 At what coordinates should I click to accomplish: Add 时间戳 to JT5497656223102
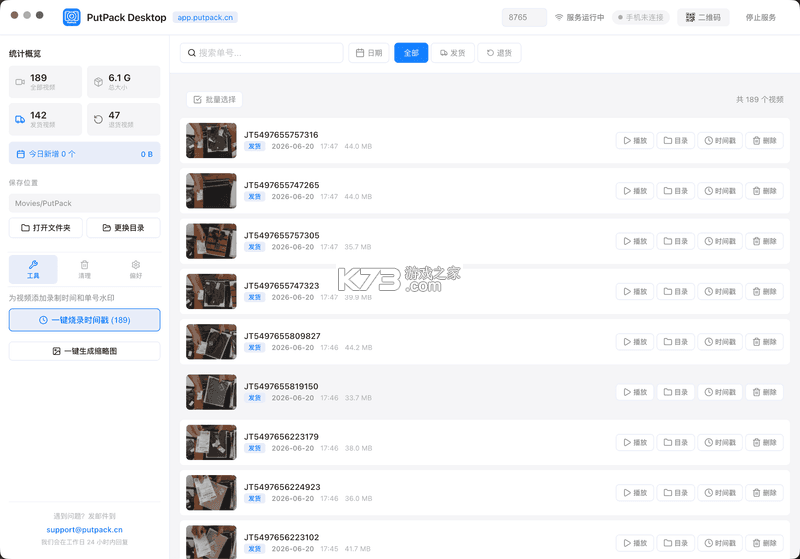tap(720, 543)
